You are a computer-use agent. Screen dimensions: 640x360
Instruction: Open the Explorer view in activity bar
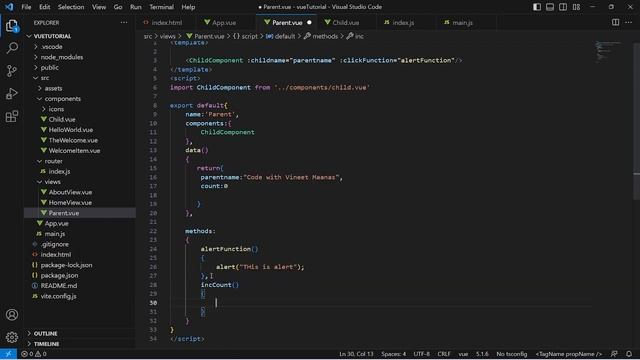click(x=12, y=26)
